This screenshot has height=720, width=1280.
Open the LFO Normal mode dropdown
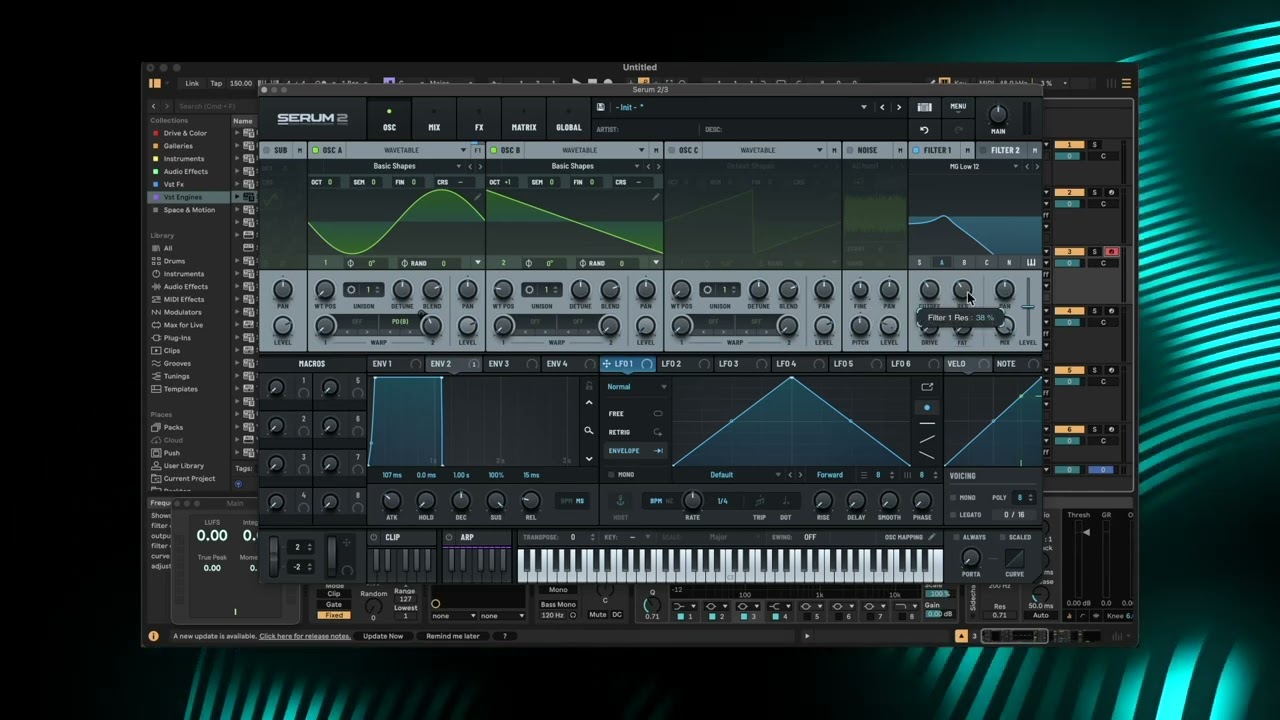(x=636, y=386)
